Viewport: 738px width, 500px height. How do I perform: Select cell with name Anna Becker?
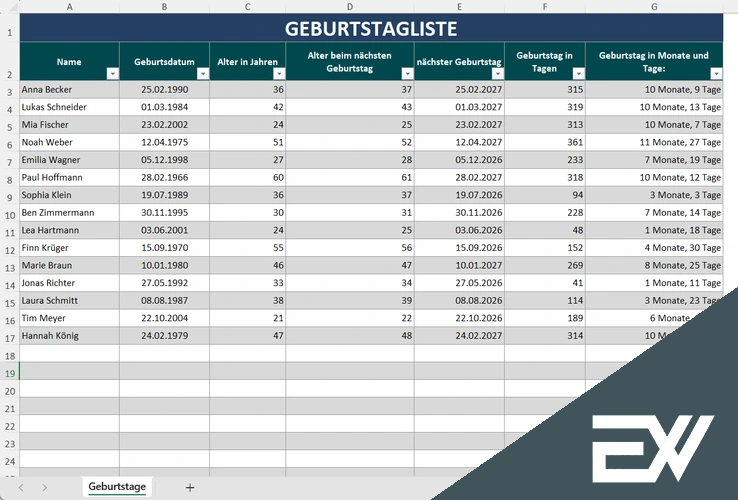click(70, 89)
